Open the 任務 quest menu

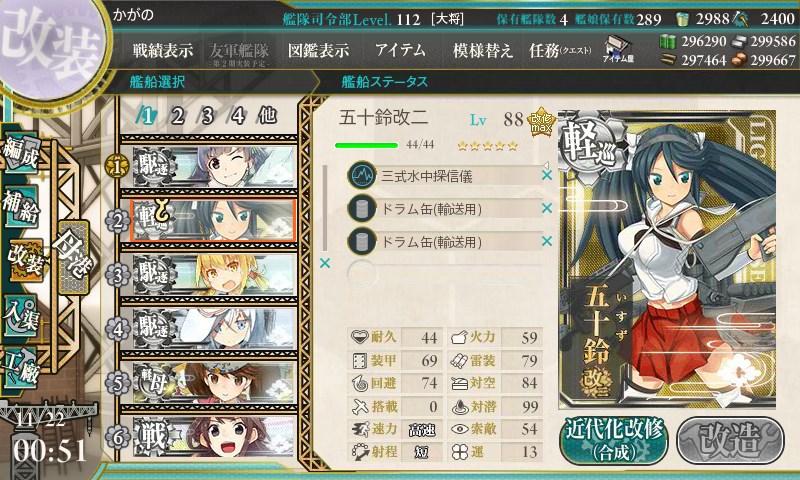point(560,50)
